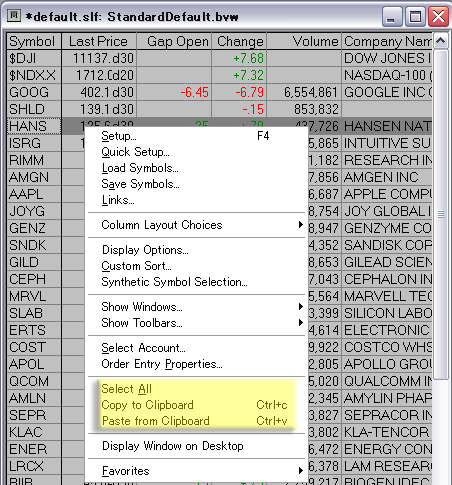This screenshot has height=485, width=452.
Task: Expand Show Windows... submenu
Action: click(196, 307)
